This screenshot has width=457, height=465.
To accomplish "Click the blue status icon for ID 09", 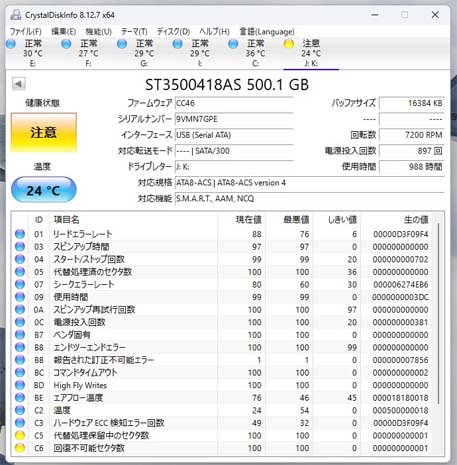I will 20,297.
